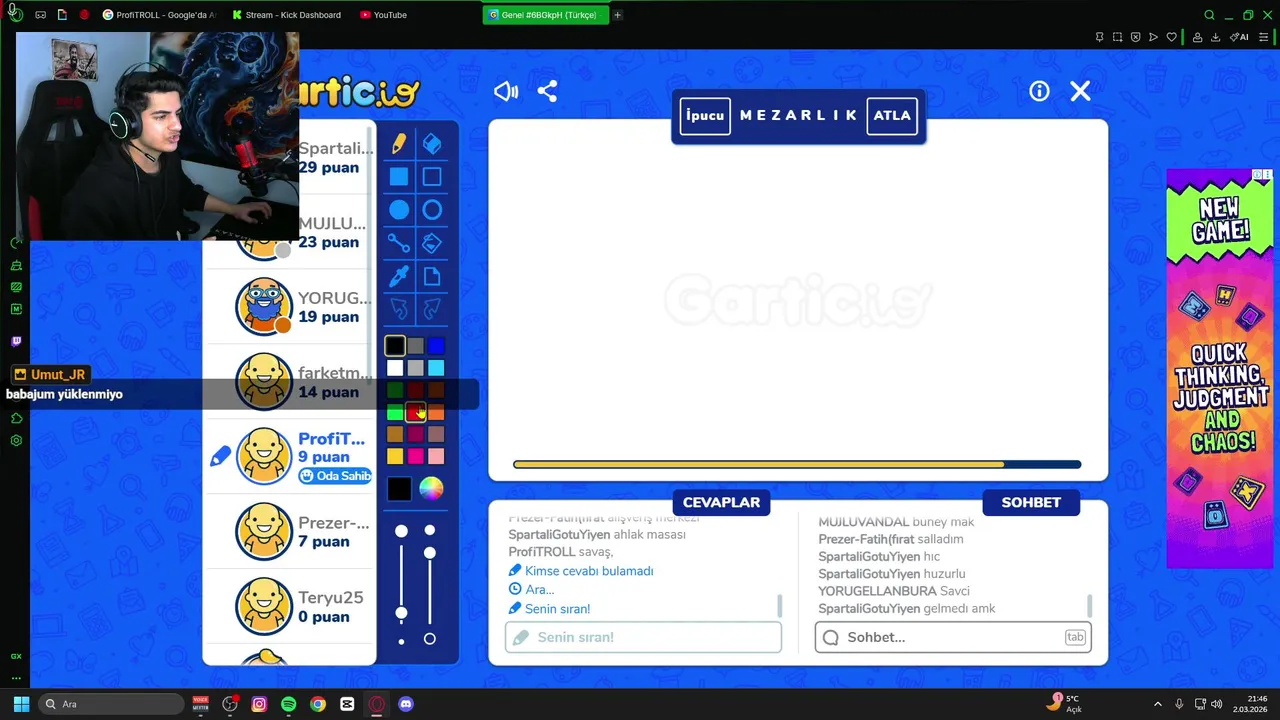Image resolution: width=1280 pixels, height=720 pixels.
Task: Open the browser downloads icon
Action: tap(1215, 37)
